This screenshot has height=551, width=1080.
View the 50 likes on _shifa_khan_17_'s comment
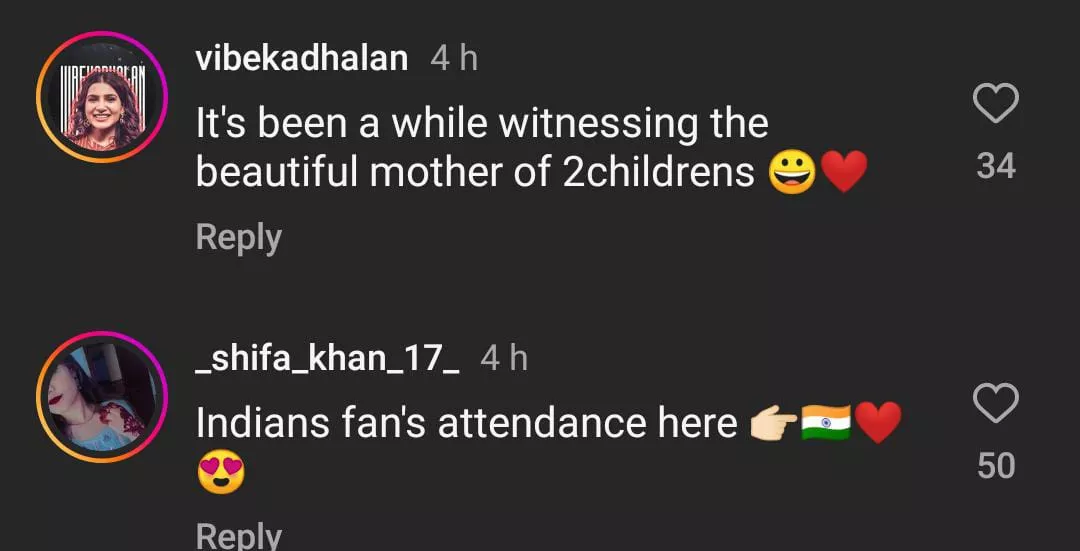tap(996, 466)
